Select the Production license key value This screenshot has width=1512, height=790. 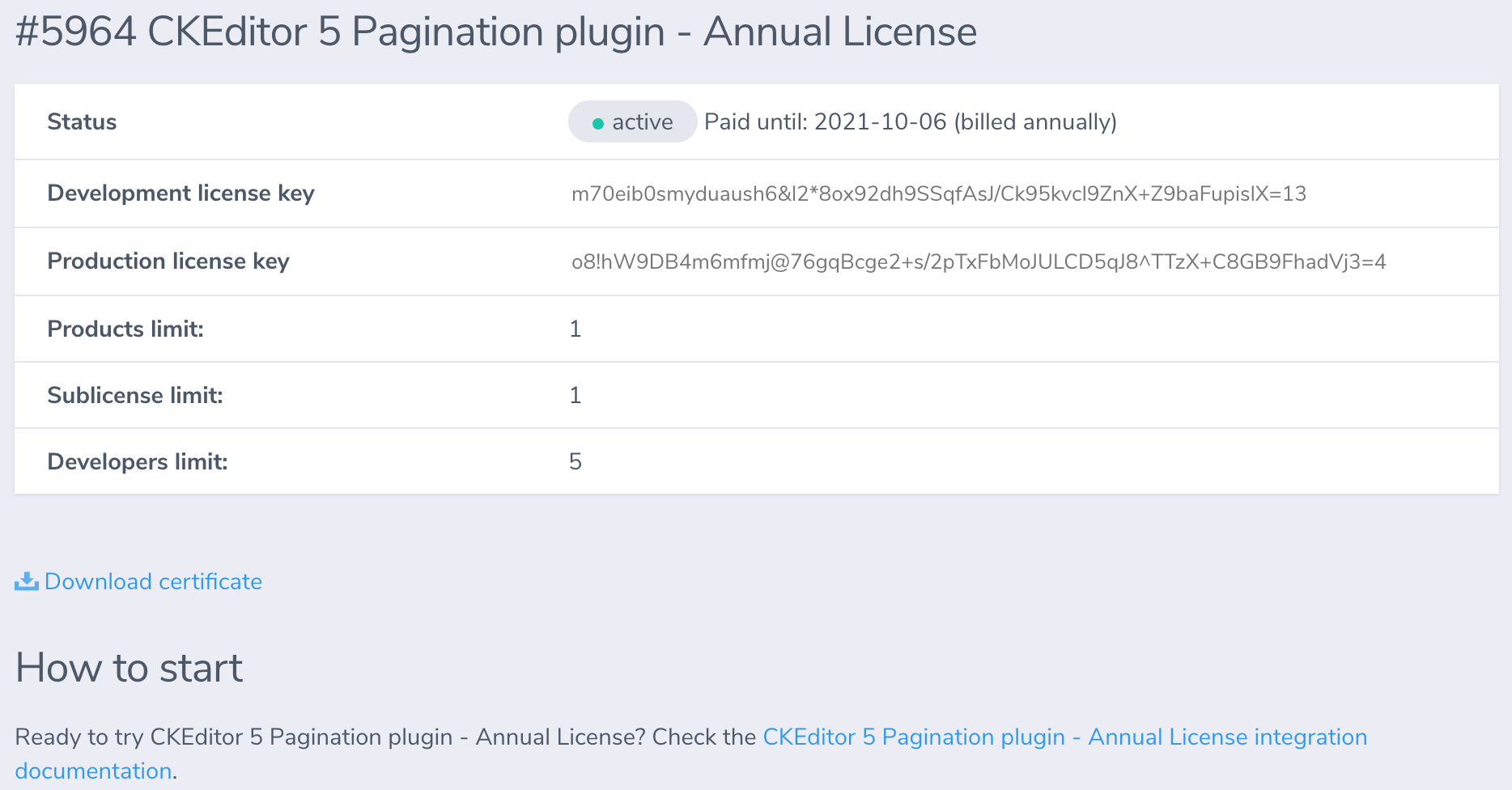[978, 261]
